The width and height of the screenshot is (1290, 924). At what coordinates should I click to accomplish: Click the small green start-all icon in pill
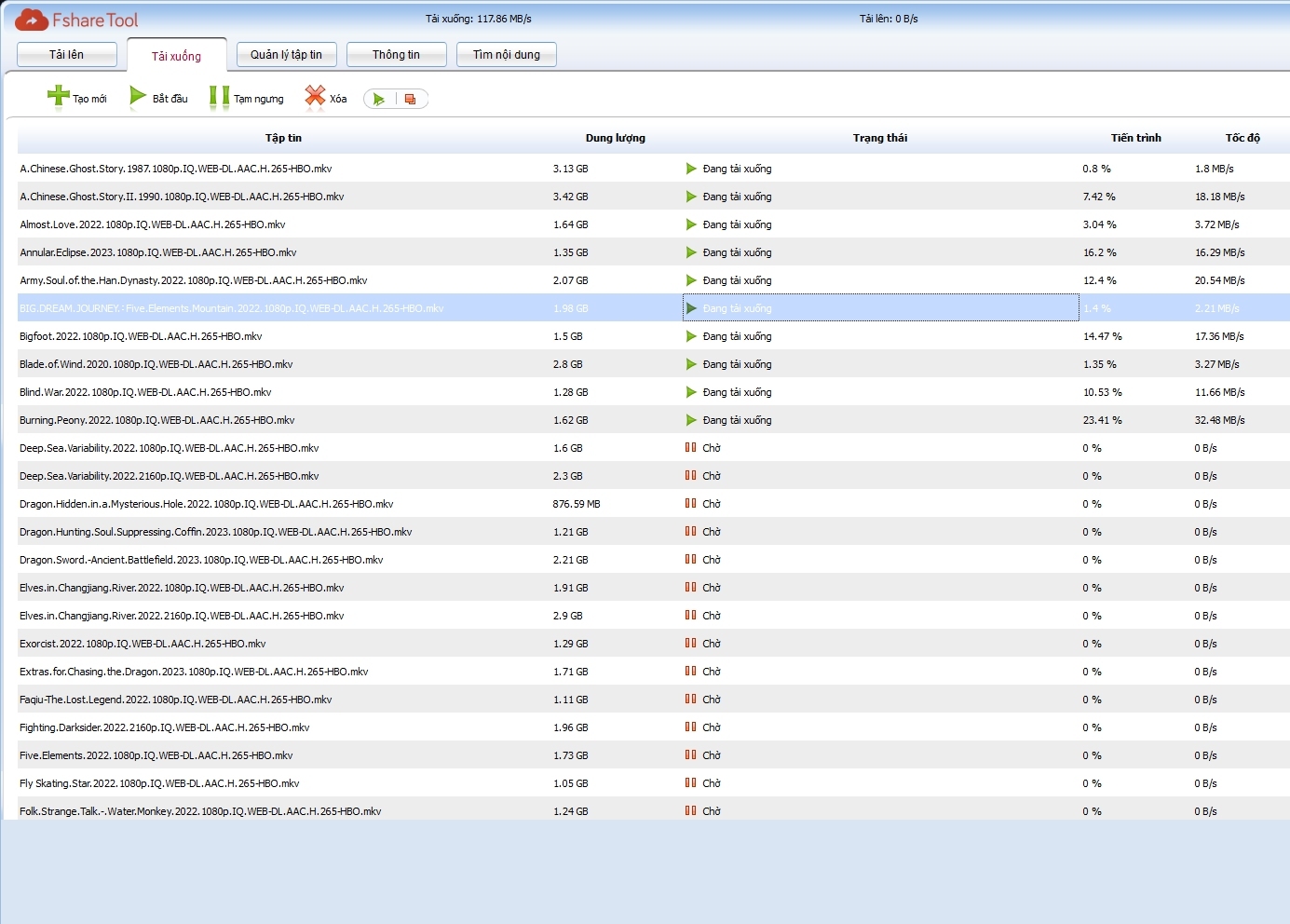click(379, 99)
